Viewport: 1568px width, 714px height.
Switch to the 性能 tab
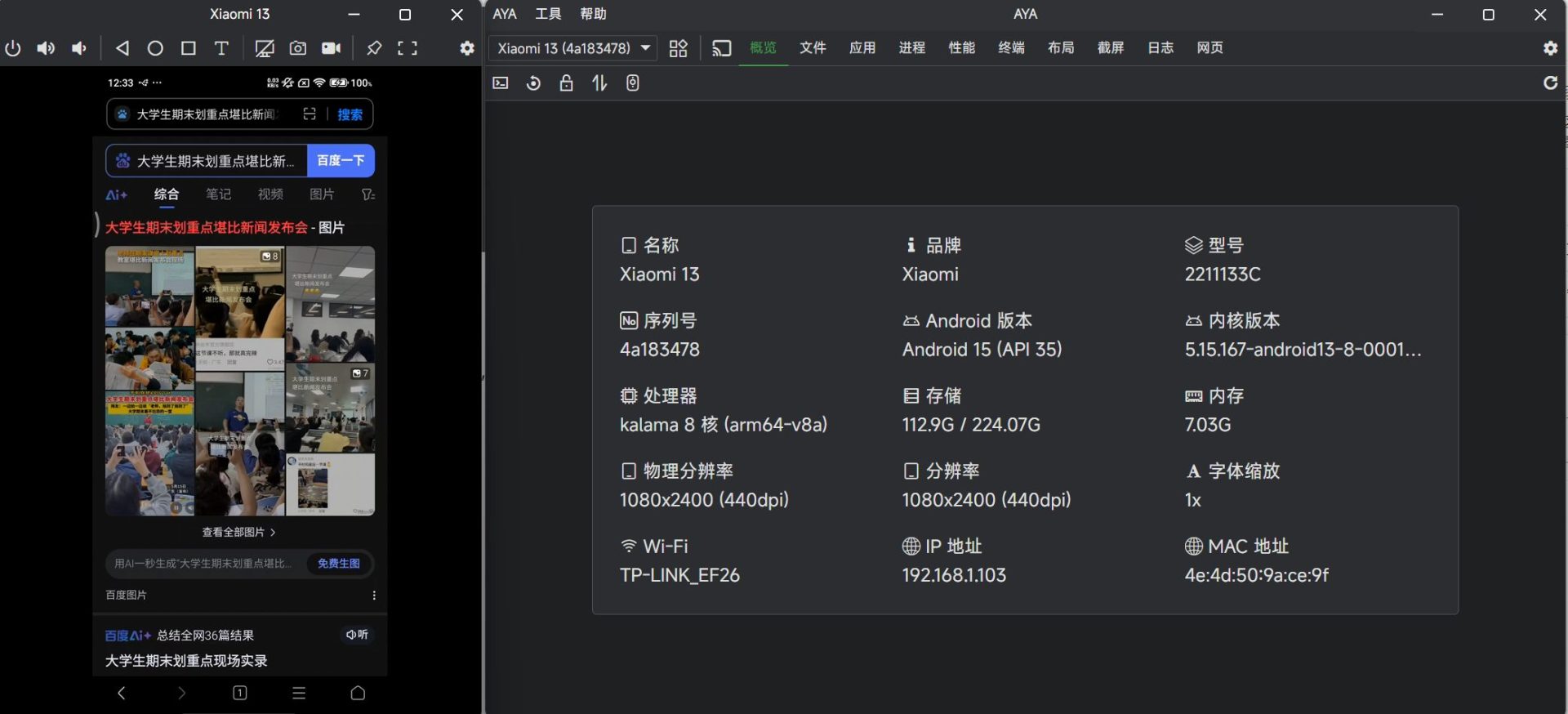tap(962, 47)
